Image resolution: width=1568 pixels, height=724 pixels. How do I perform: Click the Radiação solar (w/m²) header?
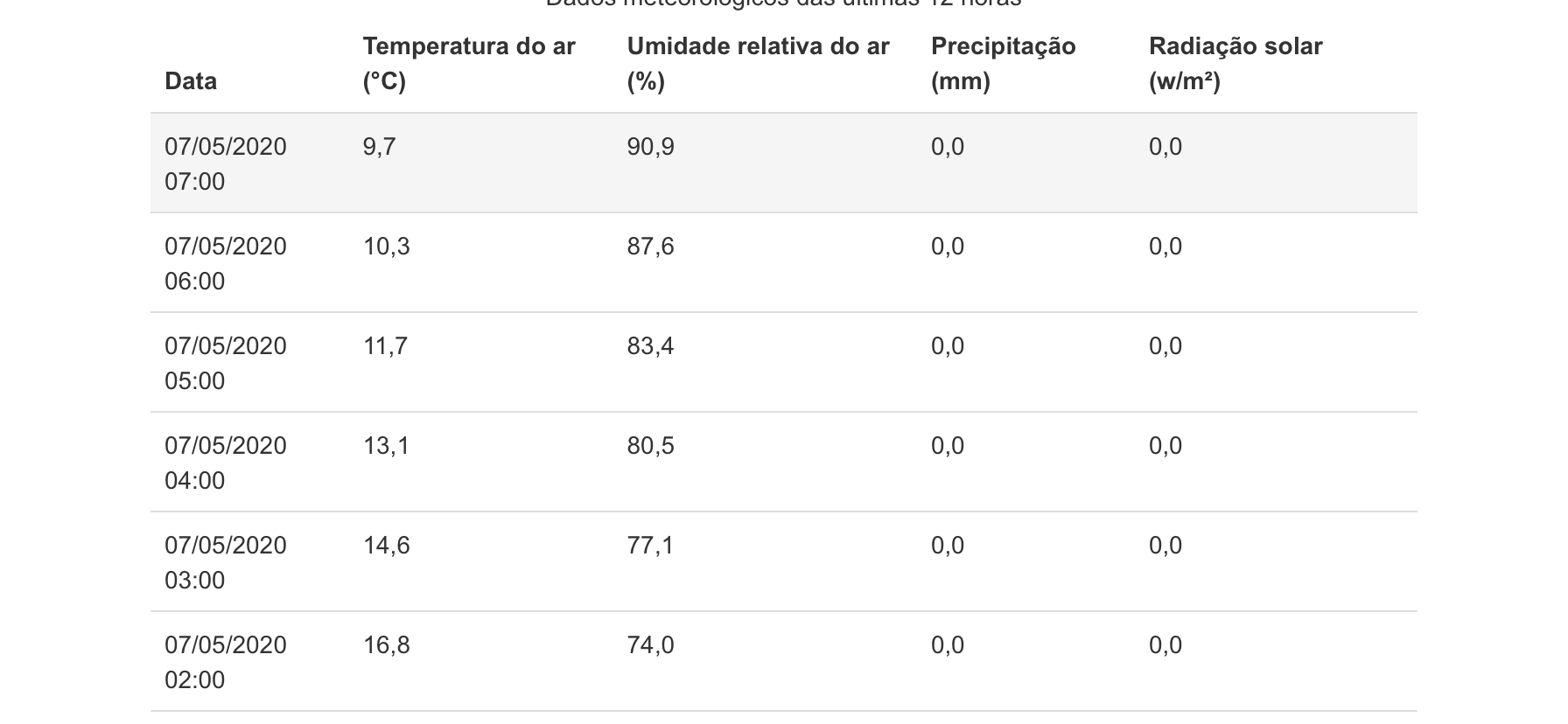[x=1235, y=64]
